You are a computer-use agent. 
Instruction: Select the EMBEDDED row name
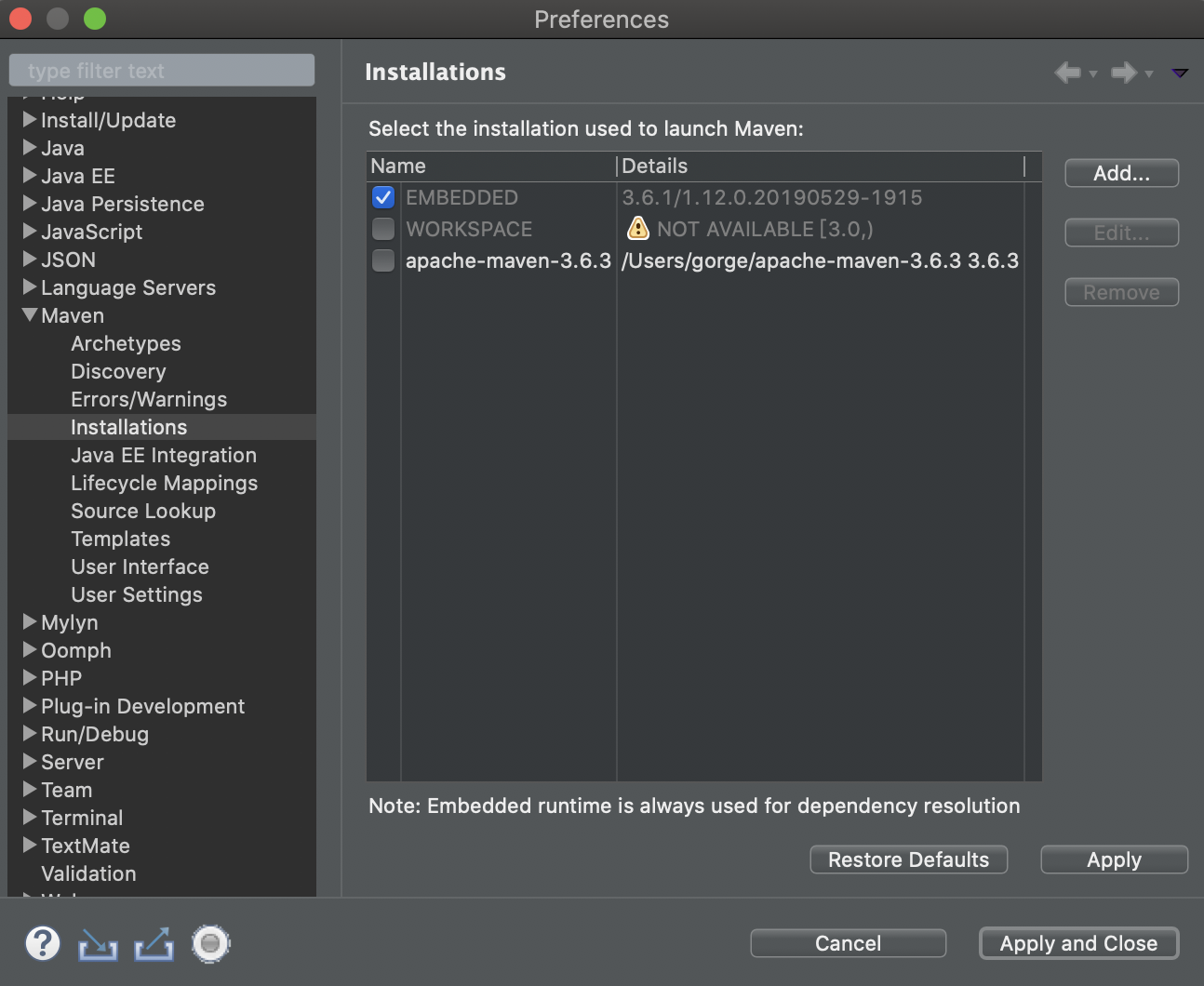[x=462, y=197]
